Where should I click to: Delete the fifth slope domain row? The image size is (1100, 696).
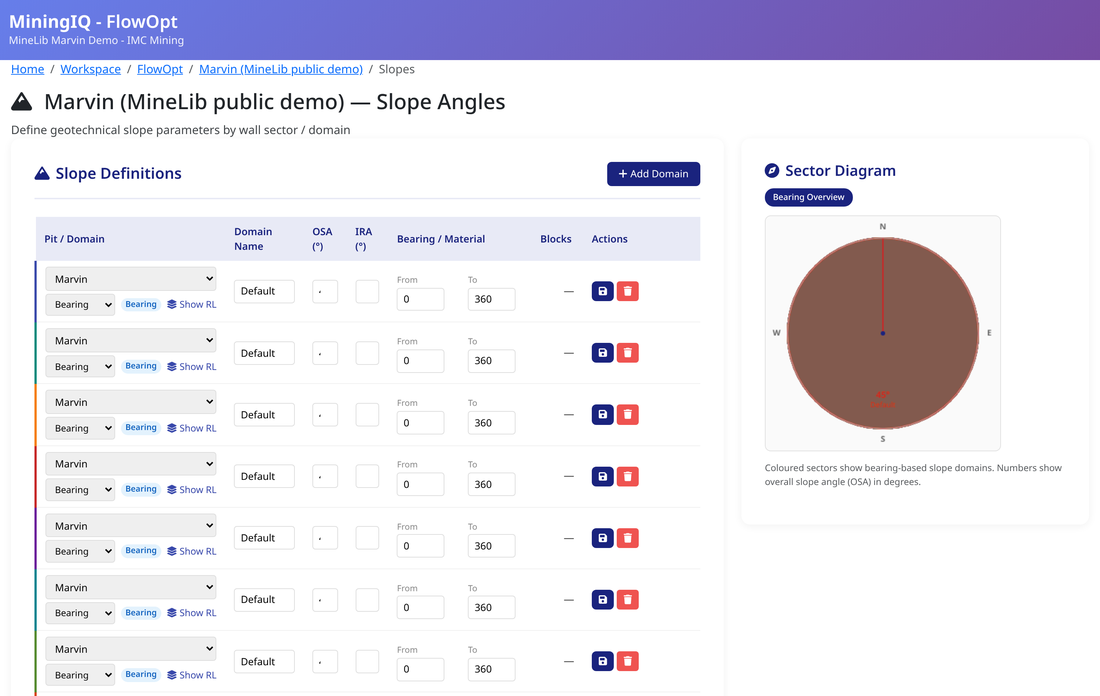[x=628, y=538]
